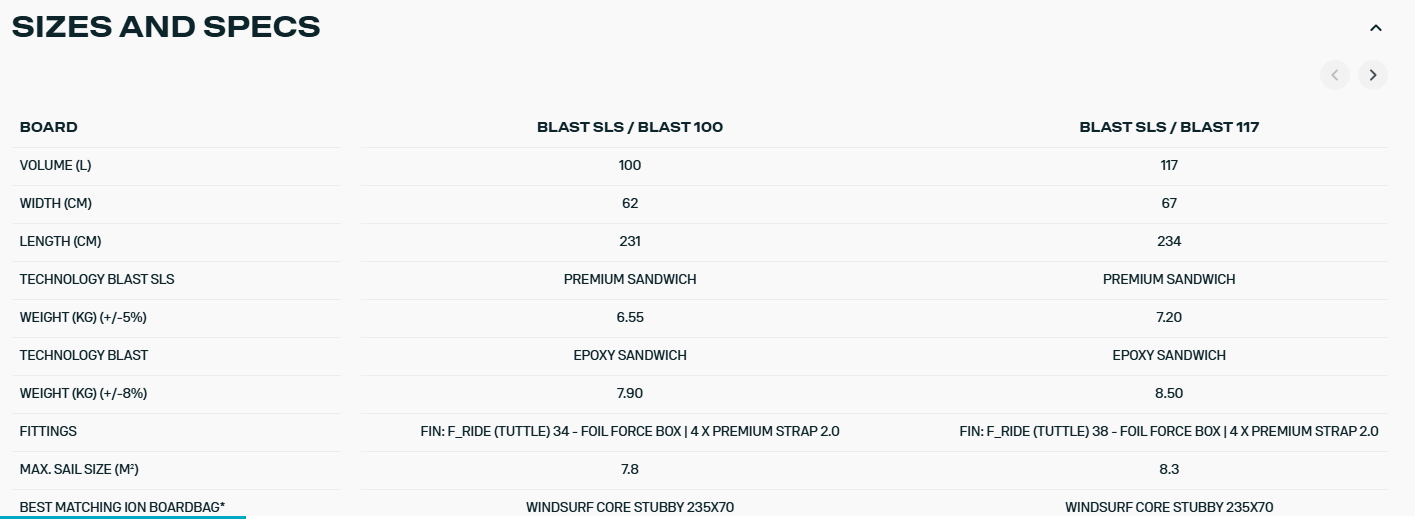Screen dimensions: 1415x523
Task: Click the Best Matching ION Boardbag label
Action: (x=120, y=507)
